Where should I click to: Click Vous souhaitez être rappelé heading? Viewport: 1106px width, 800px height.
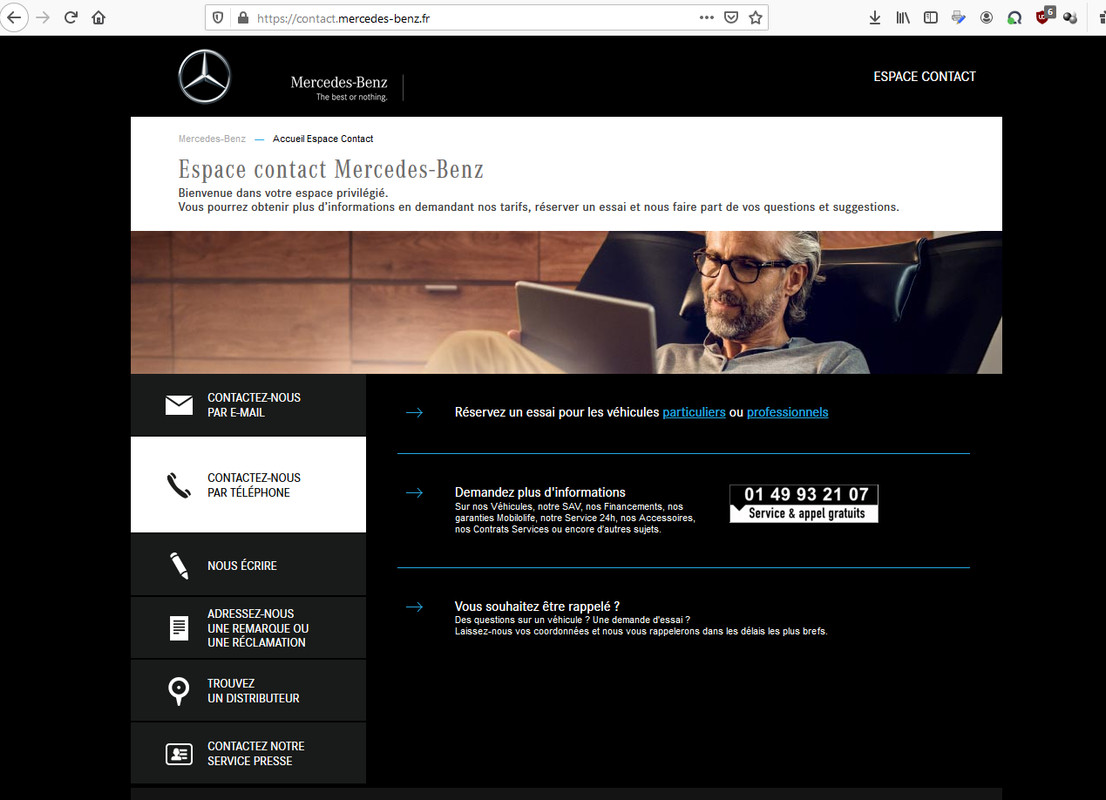537,607
